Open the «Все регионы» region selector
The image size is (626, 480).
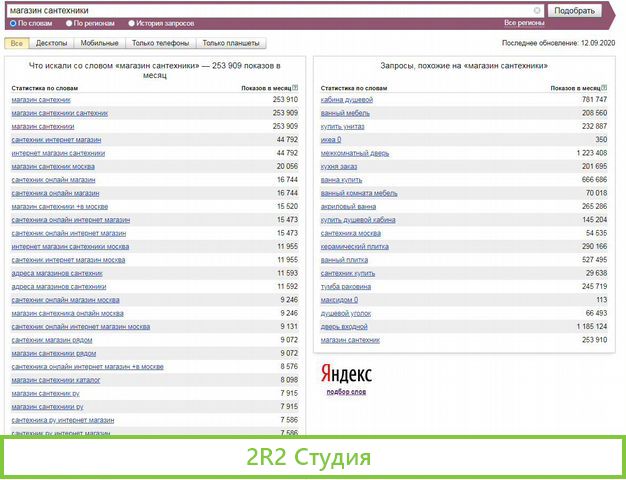(x=524, y=22)
